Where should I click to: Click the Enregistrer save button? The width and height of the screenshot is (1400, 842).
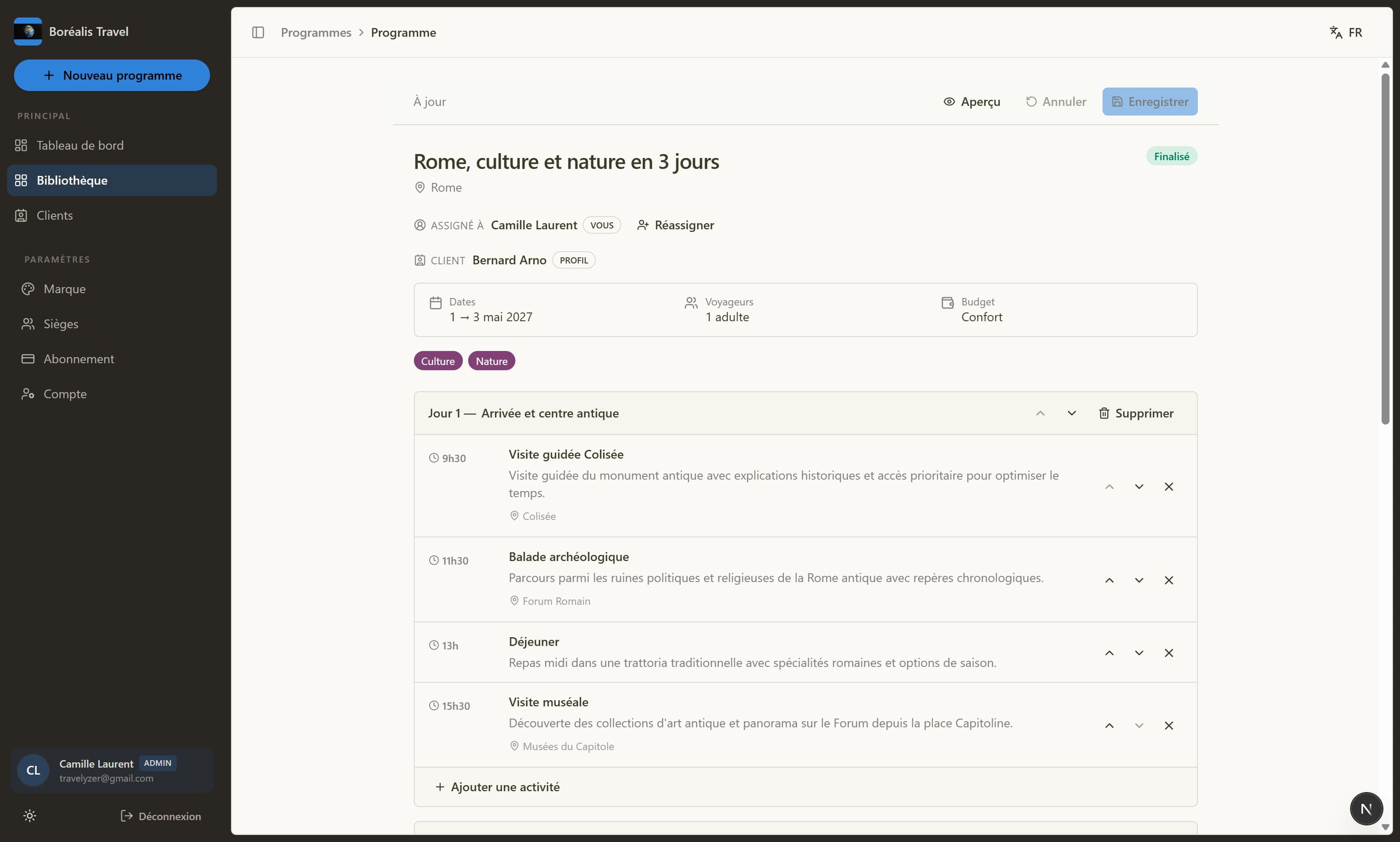pos(1149,102)
